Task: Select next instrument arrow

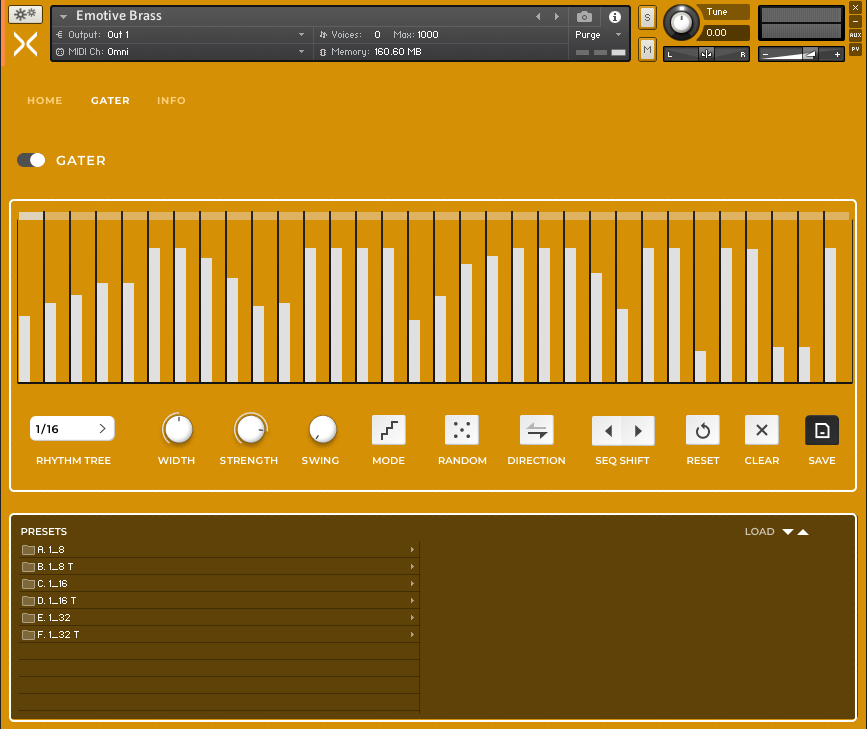Action: pyautogui.click(x=557, y=17)
